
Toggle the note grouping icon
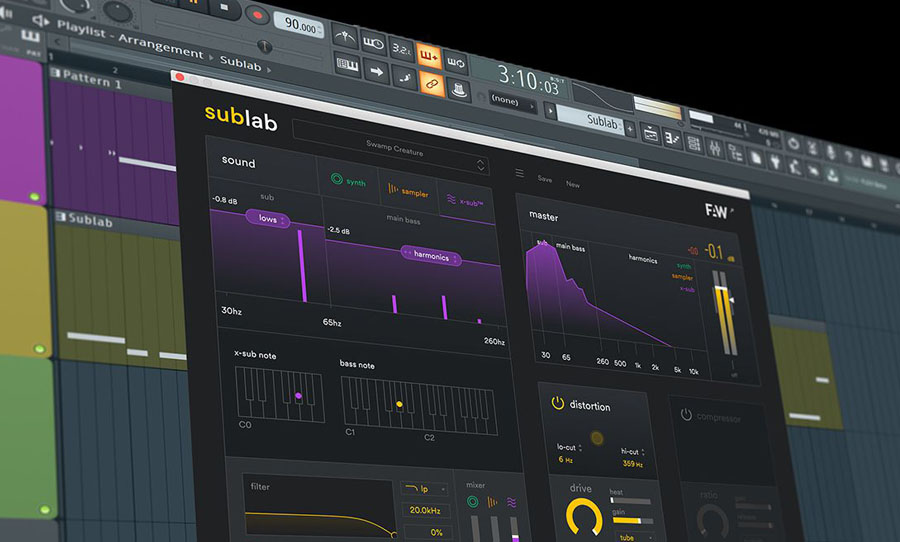(x=405, y=78)
